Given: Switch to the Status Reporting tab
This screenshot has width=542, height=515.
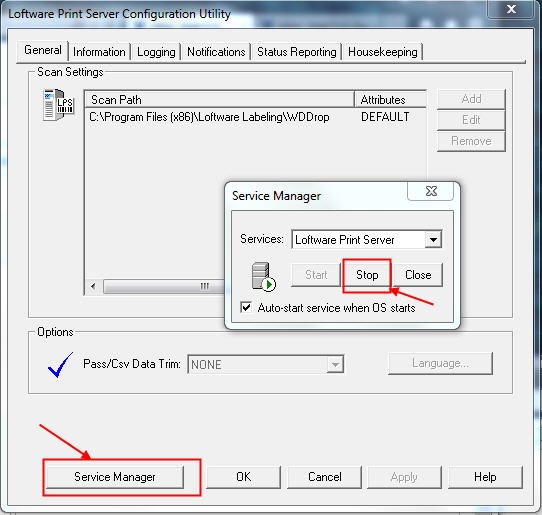Looking at the screenshot, I should click(296, 52).
